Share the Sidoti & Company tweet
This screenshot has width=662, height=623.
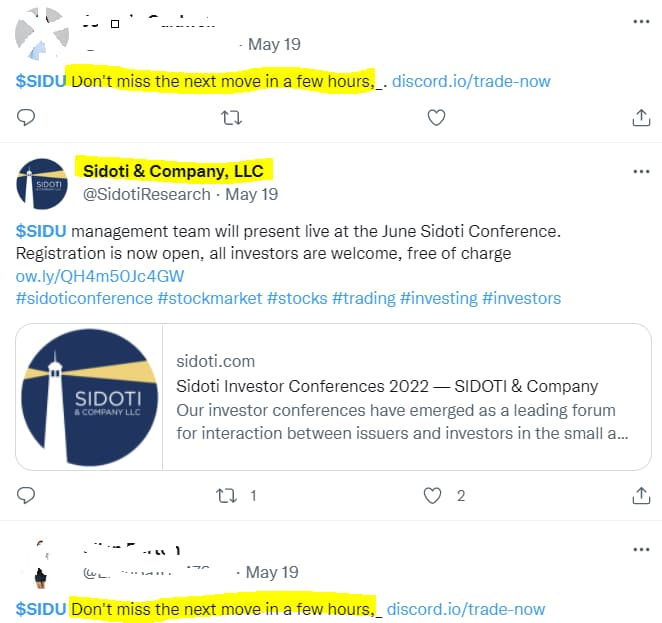[x=641, y=496]
